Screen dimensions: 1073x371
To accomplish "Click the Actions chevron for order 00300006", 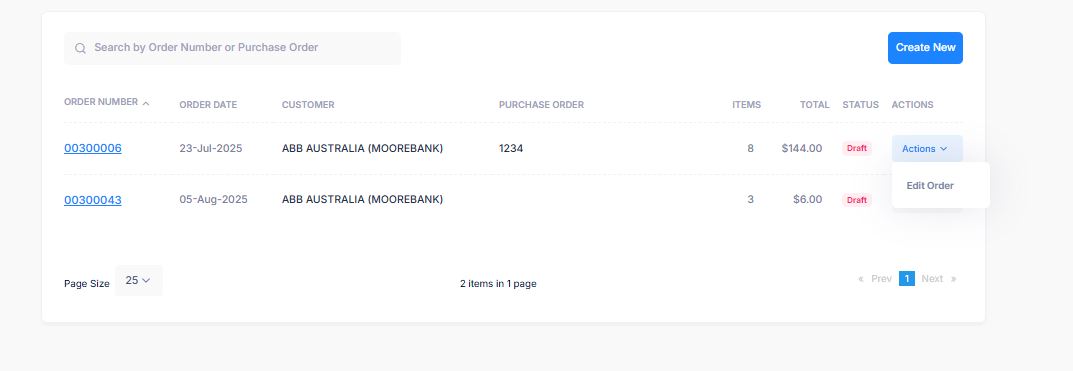I will [x=944, y=149].
